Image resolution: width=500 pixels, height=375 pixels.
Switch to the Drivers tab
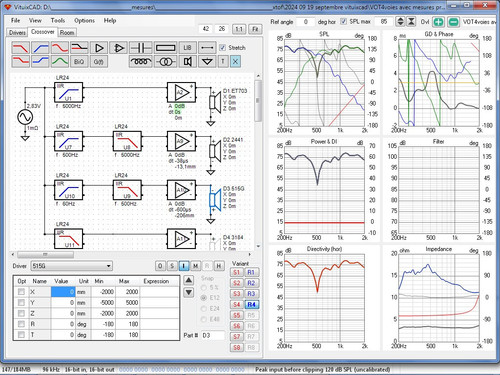pos(17,32)
